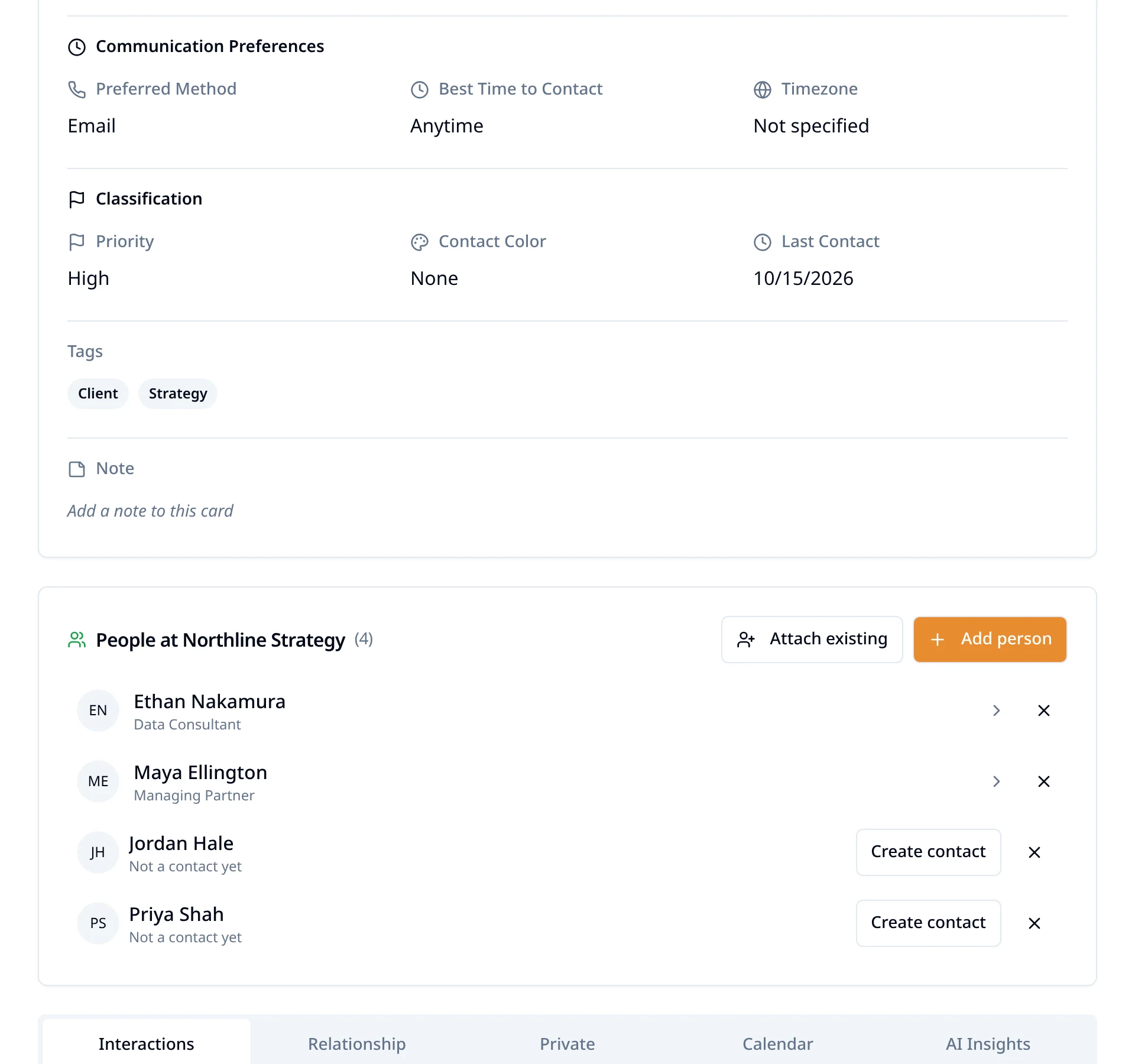Click the Last Contact clock icon
This screenshot has width=1135, height=1064.
click(x=763, y=242)
